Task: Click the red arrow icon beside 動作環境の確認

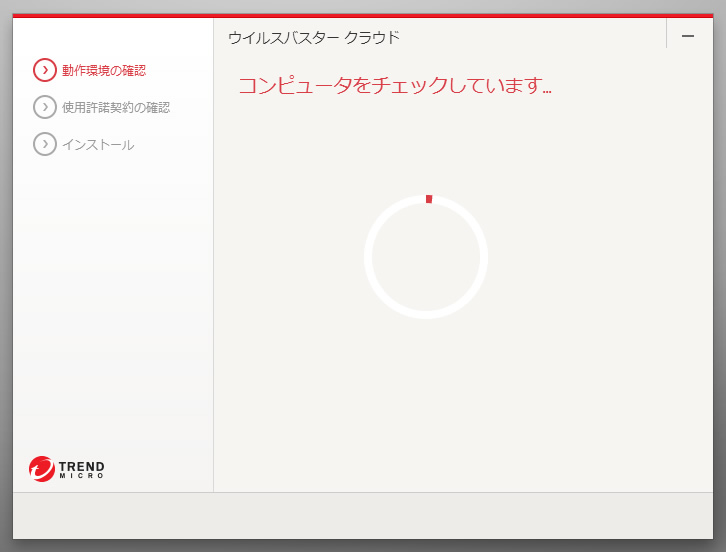Action: (x=45, y=70)
